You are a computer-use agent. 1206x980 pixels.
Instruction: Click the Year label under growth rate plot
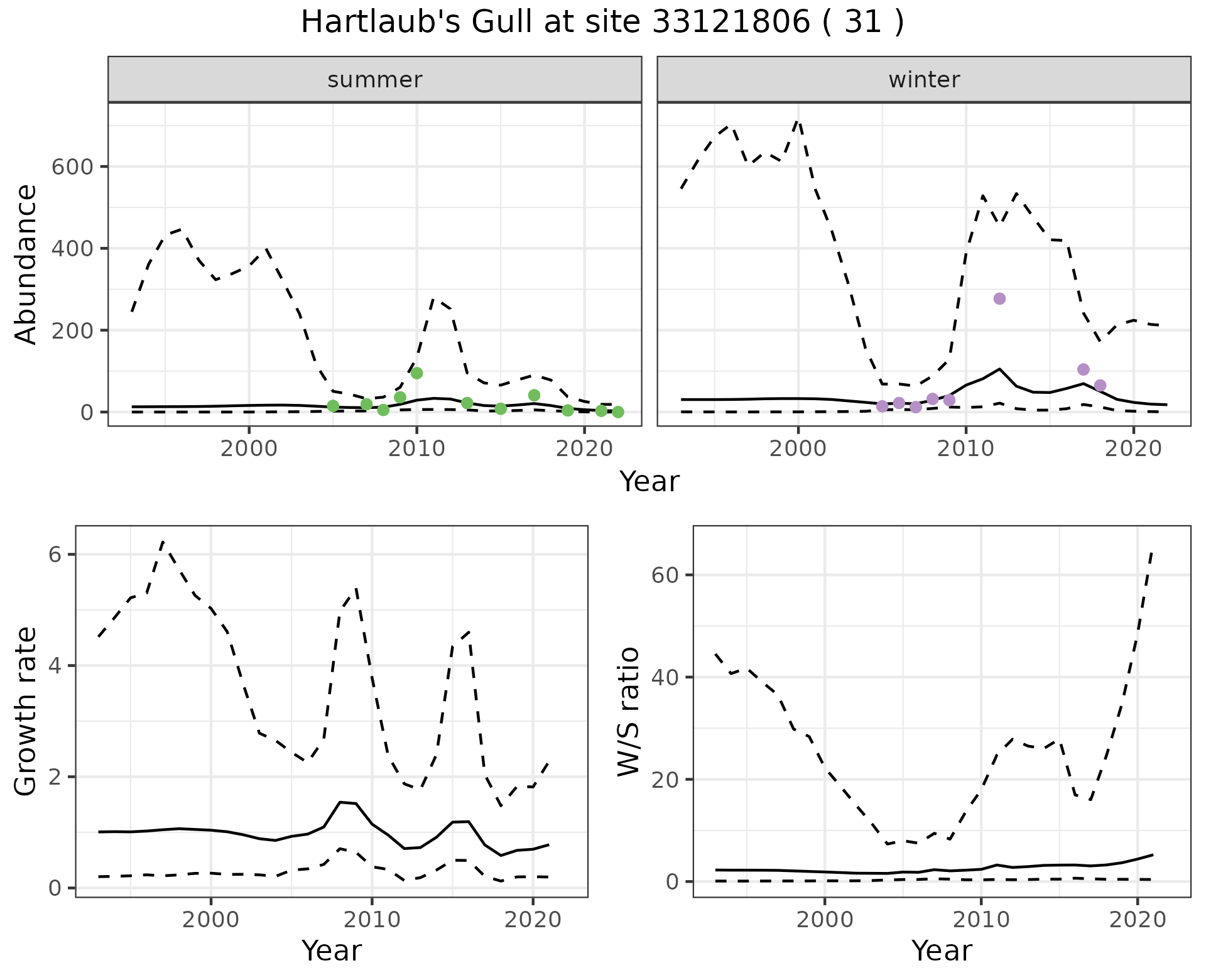point(332,950)
